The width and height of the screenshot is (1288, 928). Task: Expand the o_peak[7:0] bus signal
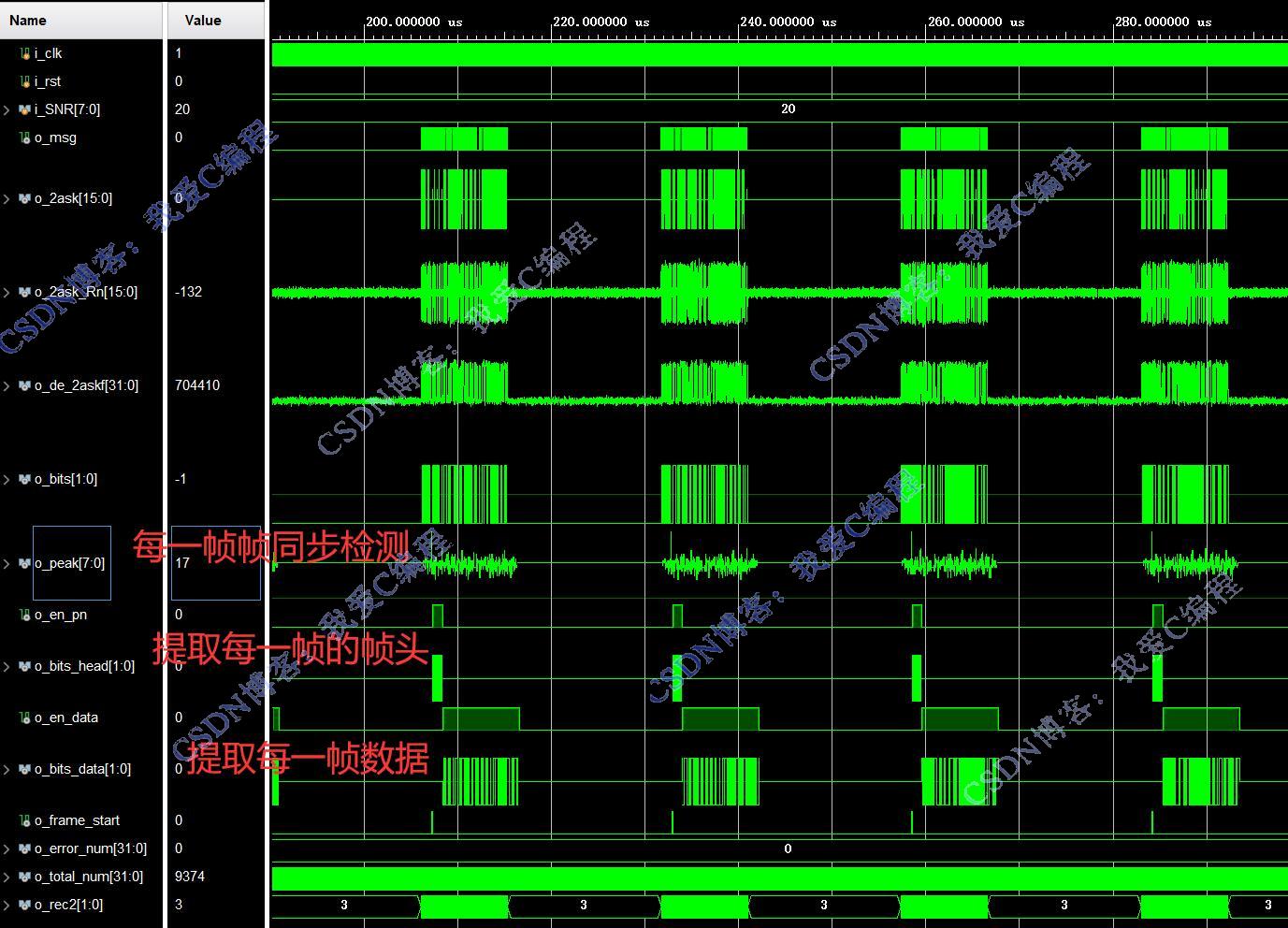coord(7,563)
